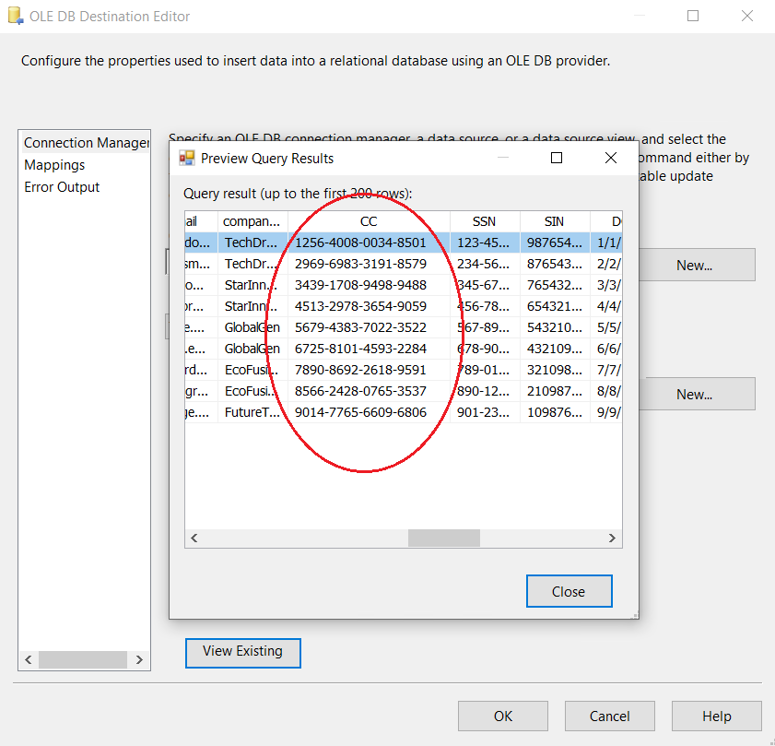The height and width of the screenshot is (746, 775).
Task: Select cell 8566-2428-0765-3537
Action: [369, 391]
